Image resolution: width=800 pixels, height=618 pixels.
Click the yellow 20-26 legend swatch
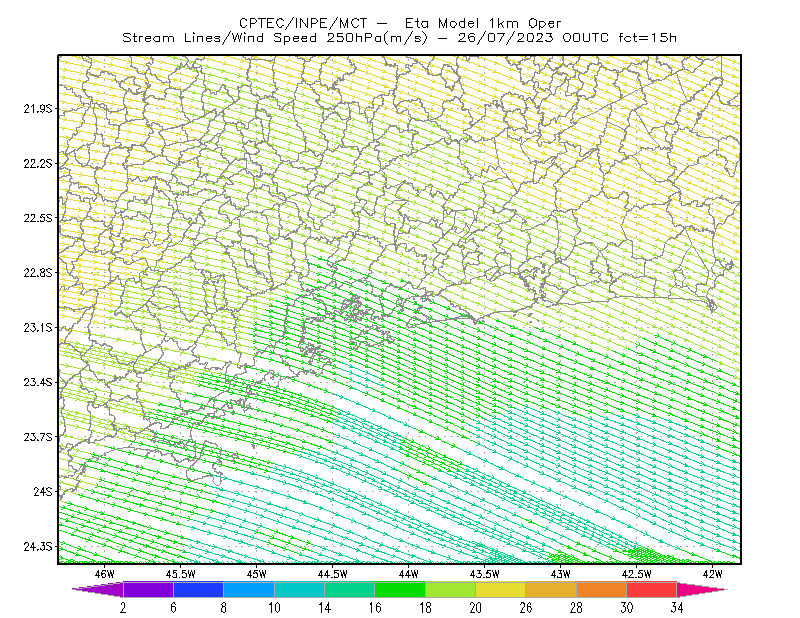point(501,589)
